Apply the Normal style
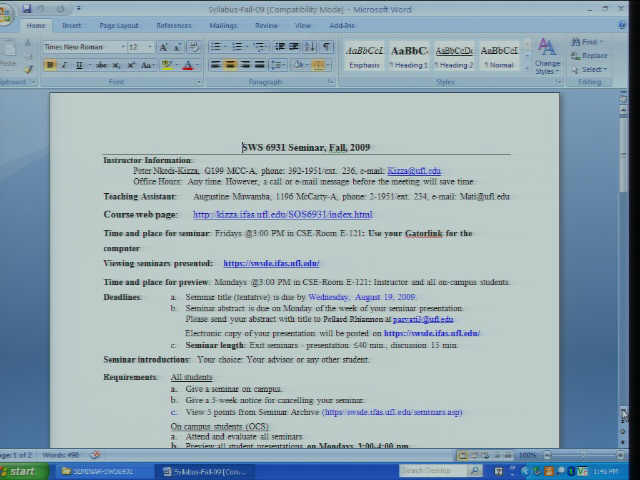Viewport: 640px width, 480px height. [x=499, y=56]
